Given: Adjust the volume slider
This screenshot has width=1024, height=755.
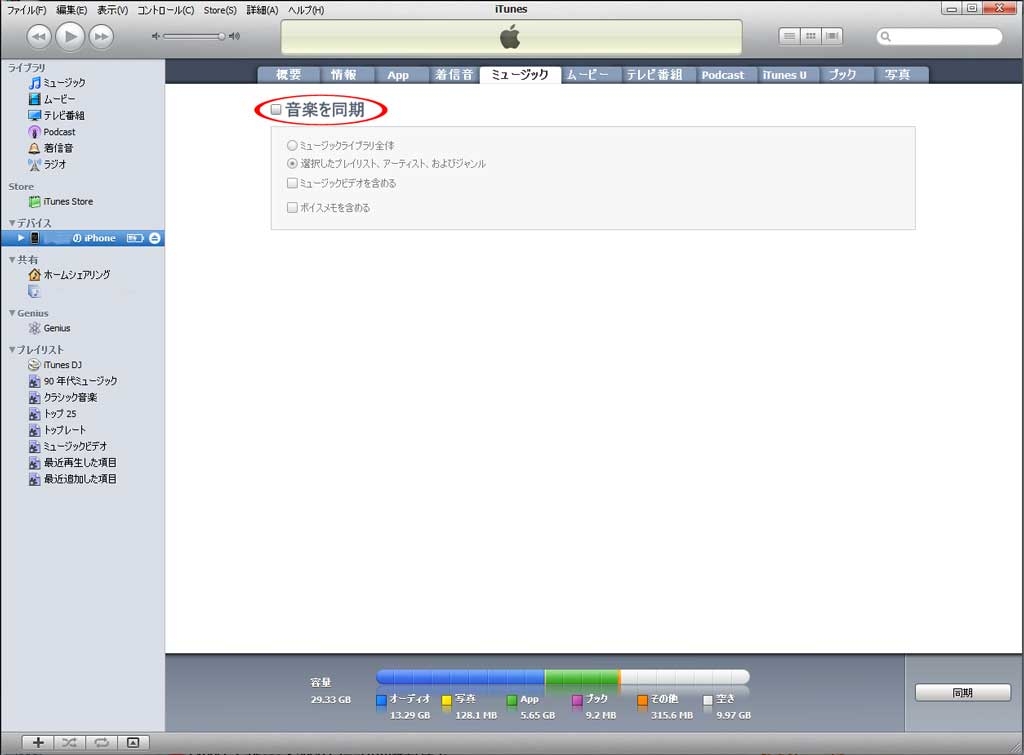Looking at the screenshot, I should 193,36.
